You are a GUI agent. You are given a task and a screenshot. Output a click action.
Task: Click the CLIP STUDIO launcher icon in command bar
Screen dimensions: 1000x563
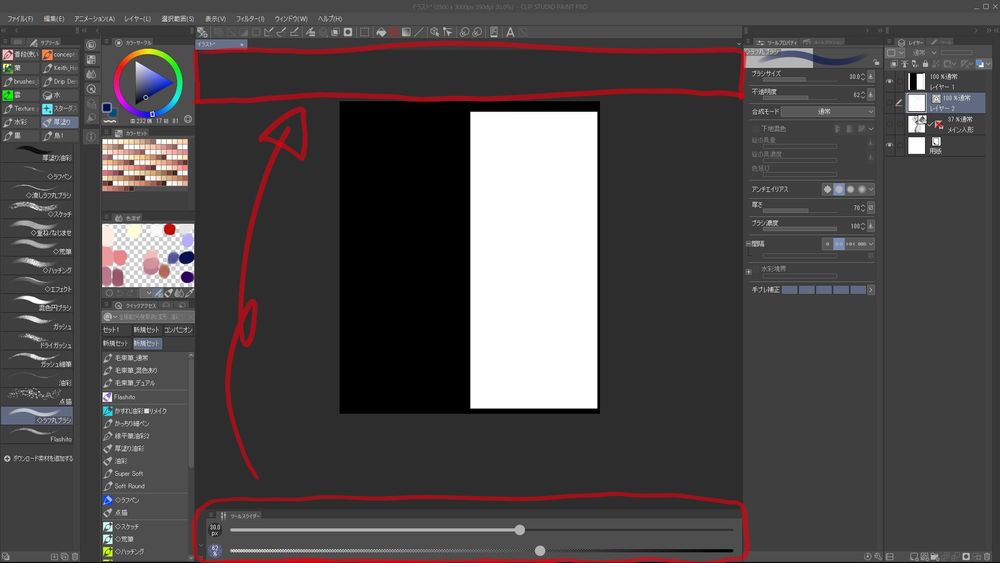(202, 32)
